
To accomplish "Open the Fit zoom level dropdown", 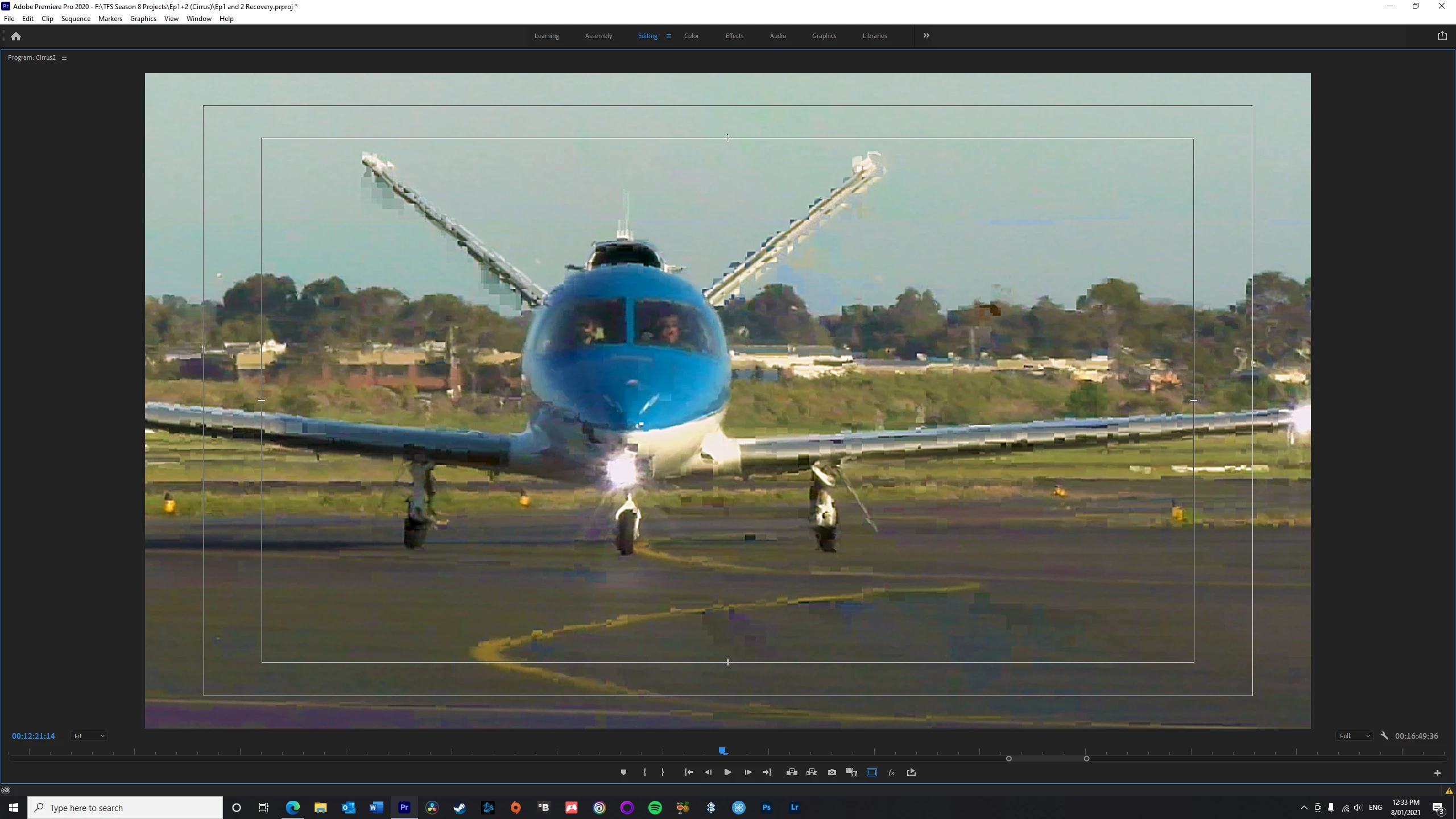I will click(x=89, y=736).
